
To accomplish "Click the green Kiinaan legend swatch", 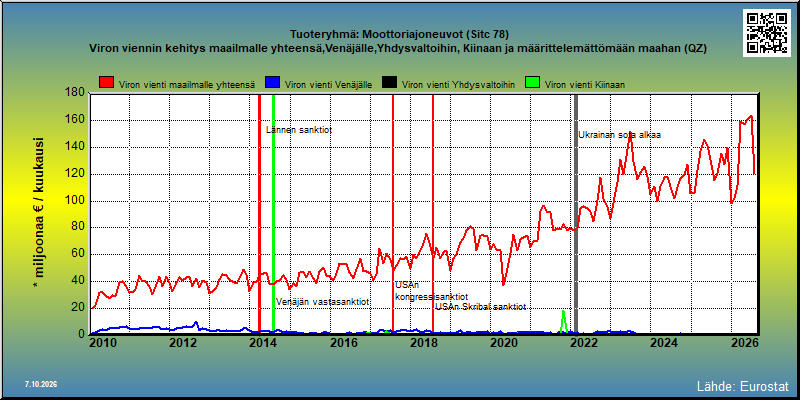I will point(533,83).
